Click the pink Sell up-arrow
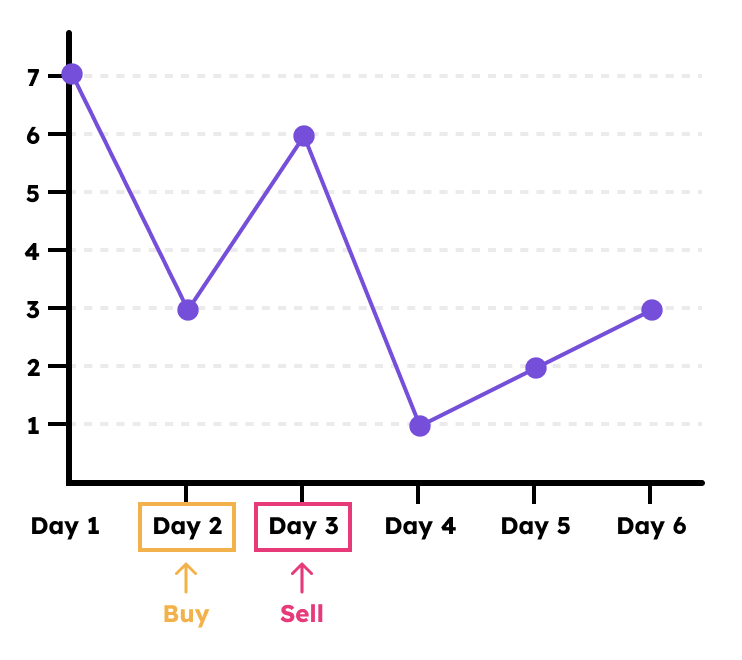Viewport: 742px width, 660px height. [302, 579]
